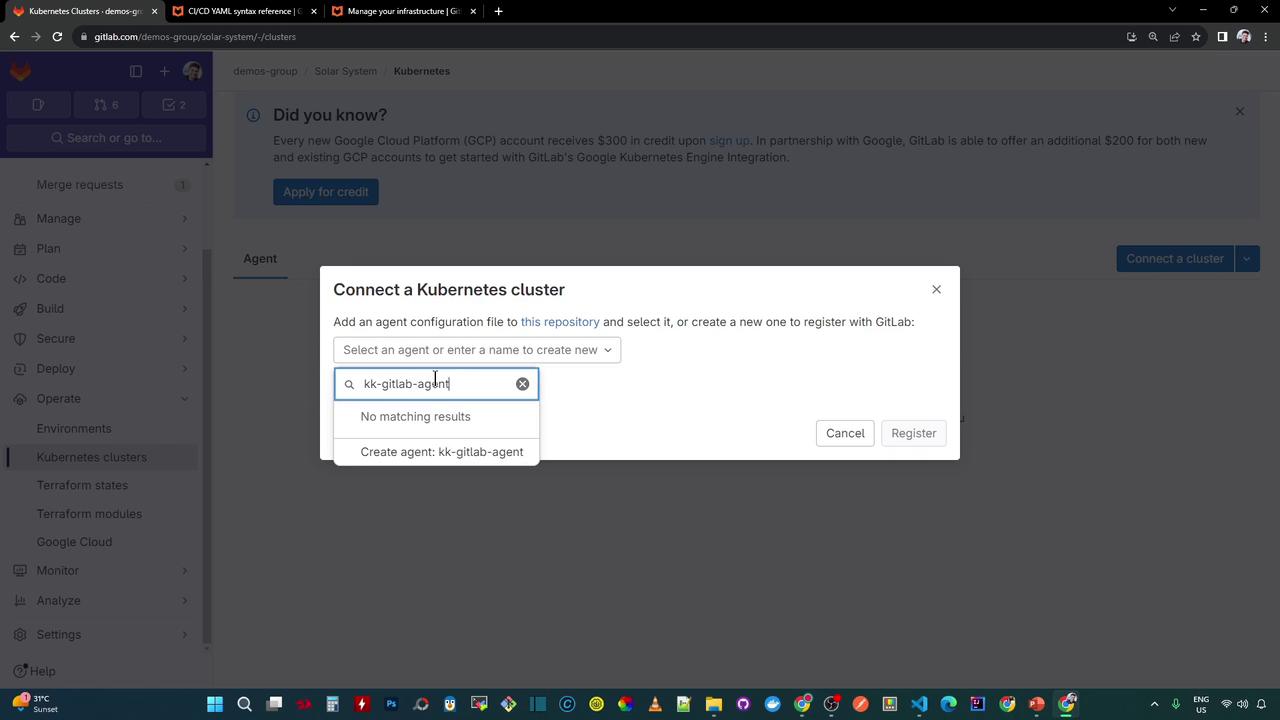Open the Help item in sidebar
Screen dimensions: 1280x720
[35, 671]
